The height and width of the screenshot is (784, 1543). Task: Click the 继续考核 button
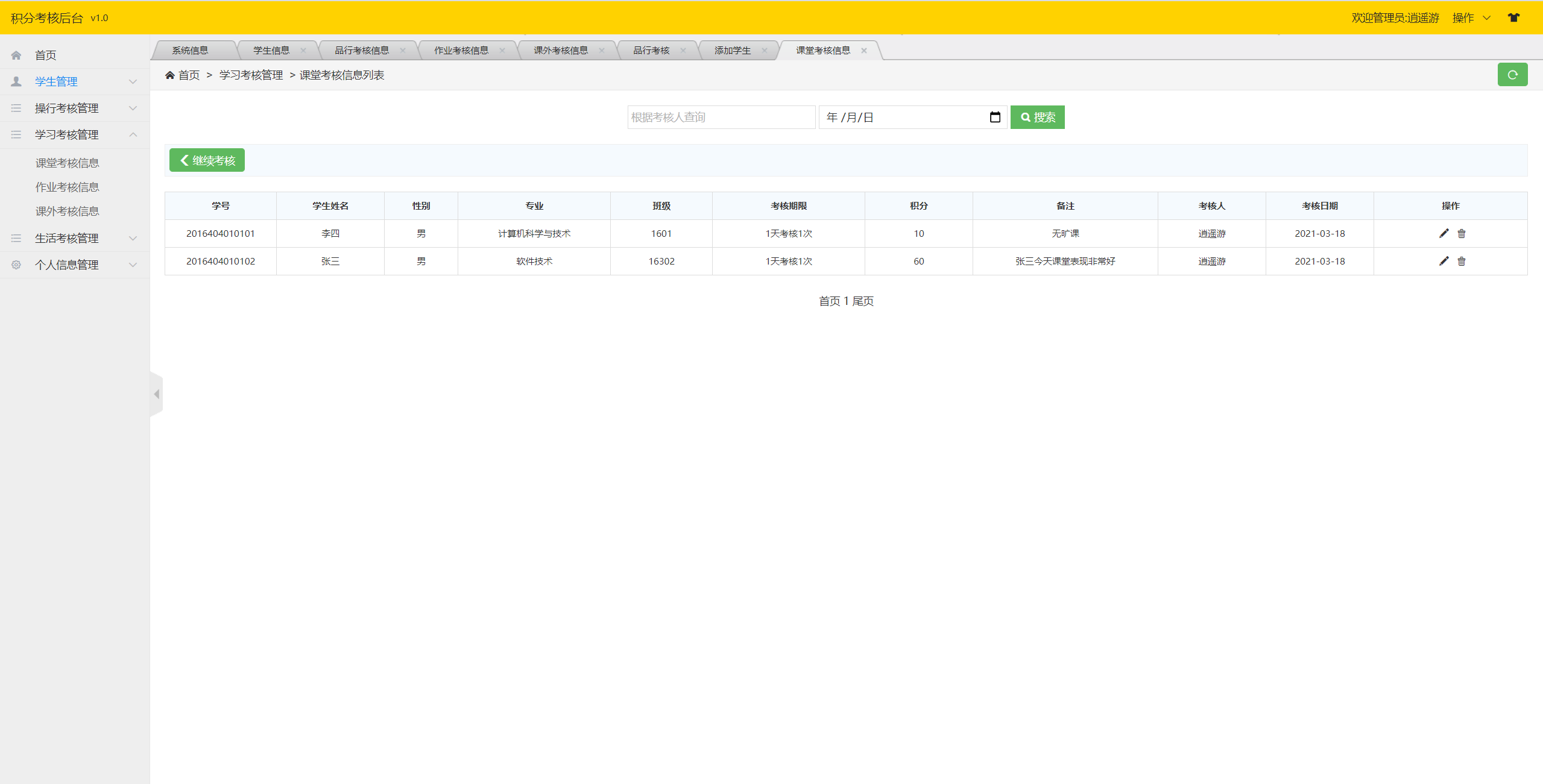[207, 160]
